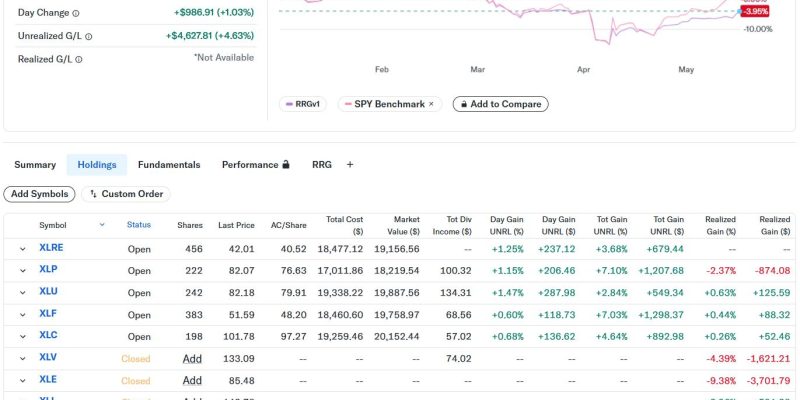Open the XLP symbol link

(x=48, y=269)
